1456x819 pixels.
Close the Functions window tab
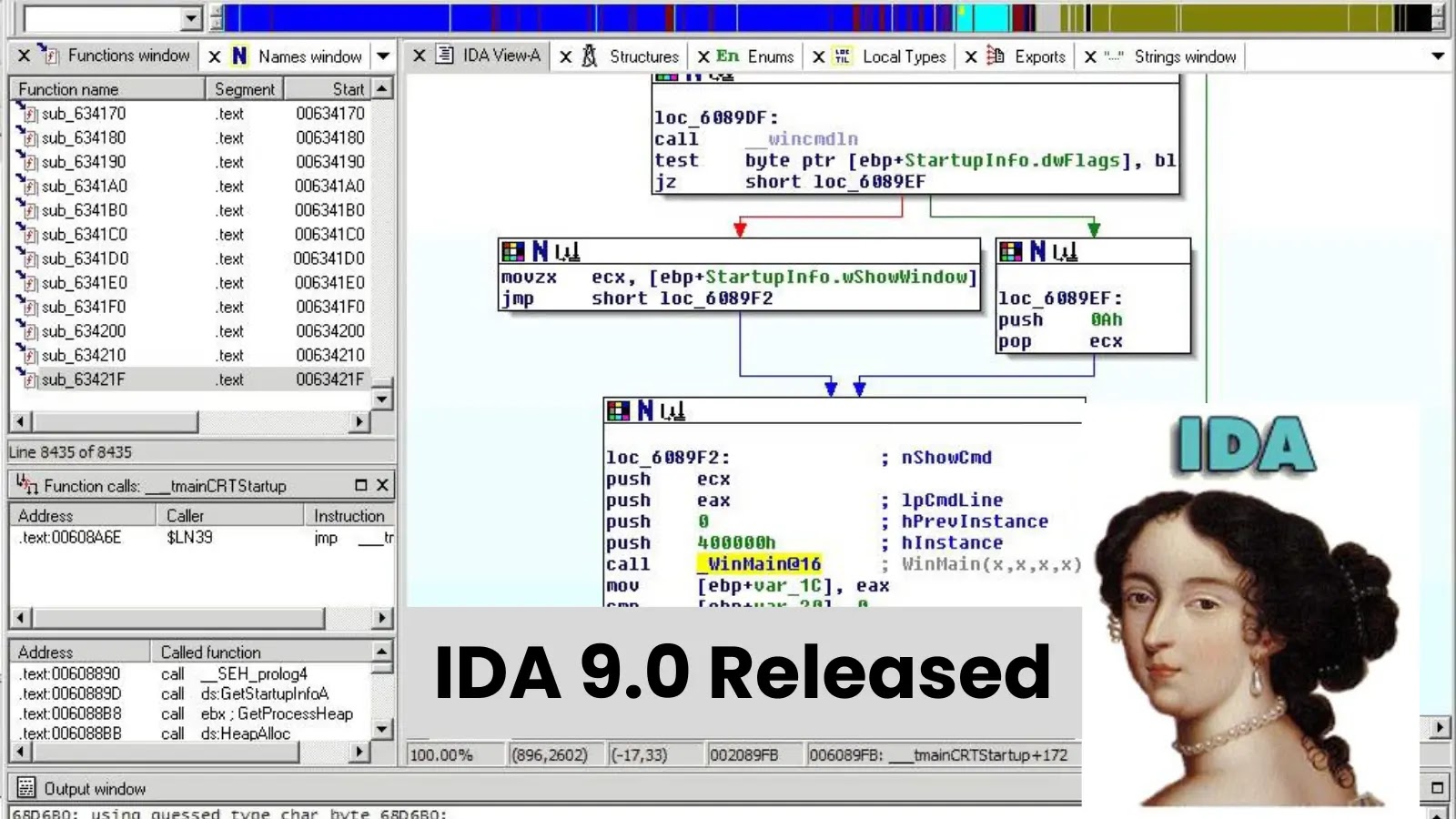[24, 56]
